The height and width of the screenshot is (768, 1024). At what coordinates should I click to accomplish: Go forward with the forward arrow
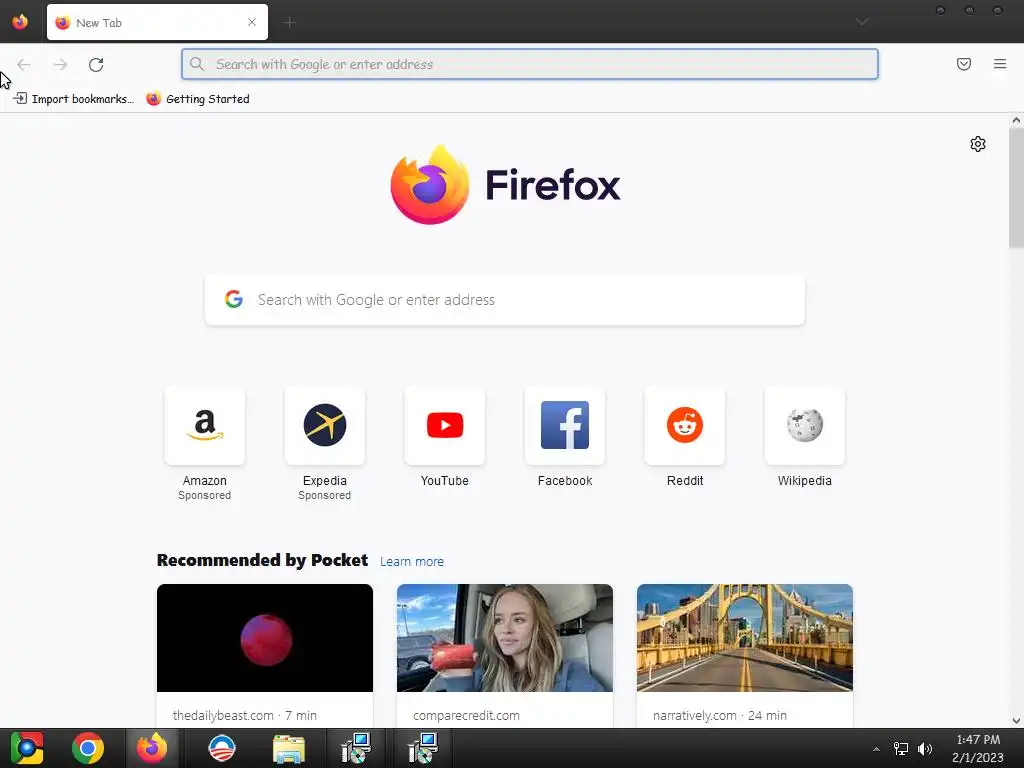click(x=60, y=64)
